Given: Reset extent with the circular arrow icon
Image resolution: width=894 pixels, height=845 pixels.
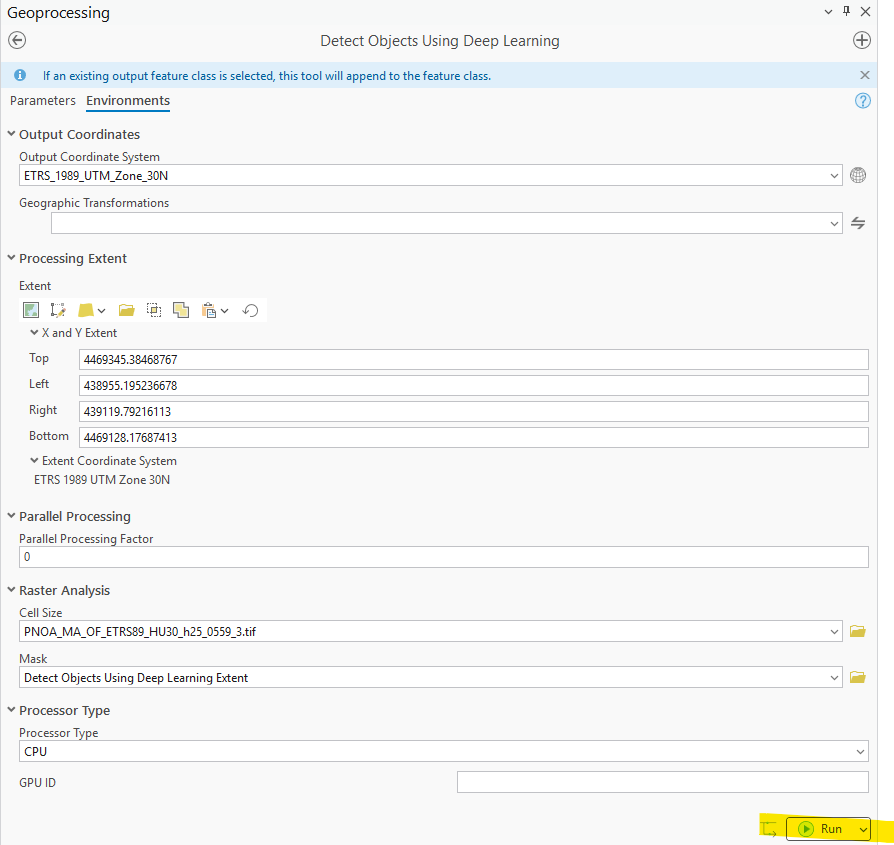Looking at the screenshot, I should (250, 310).
